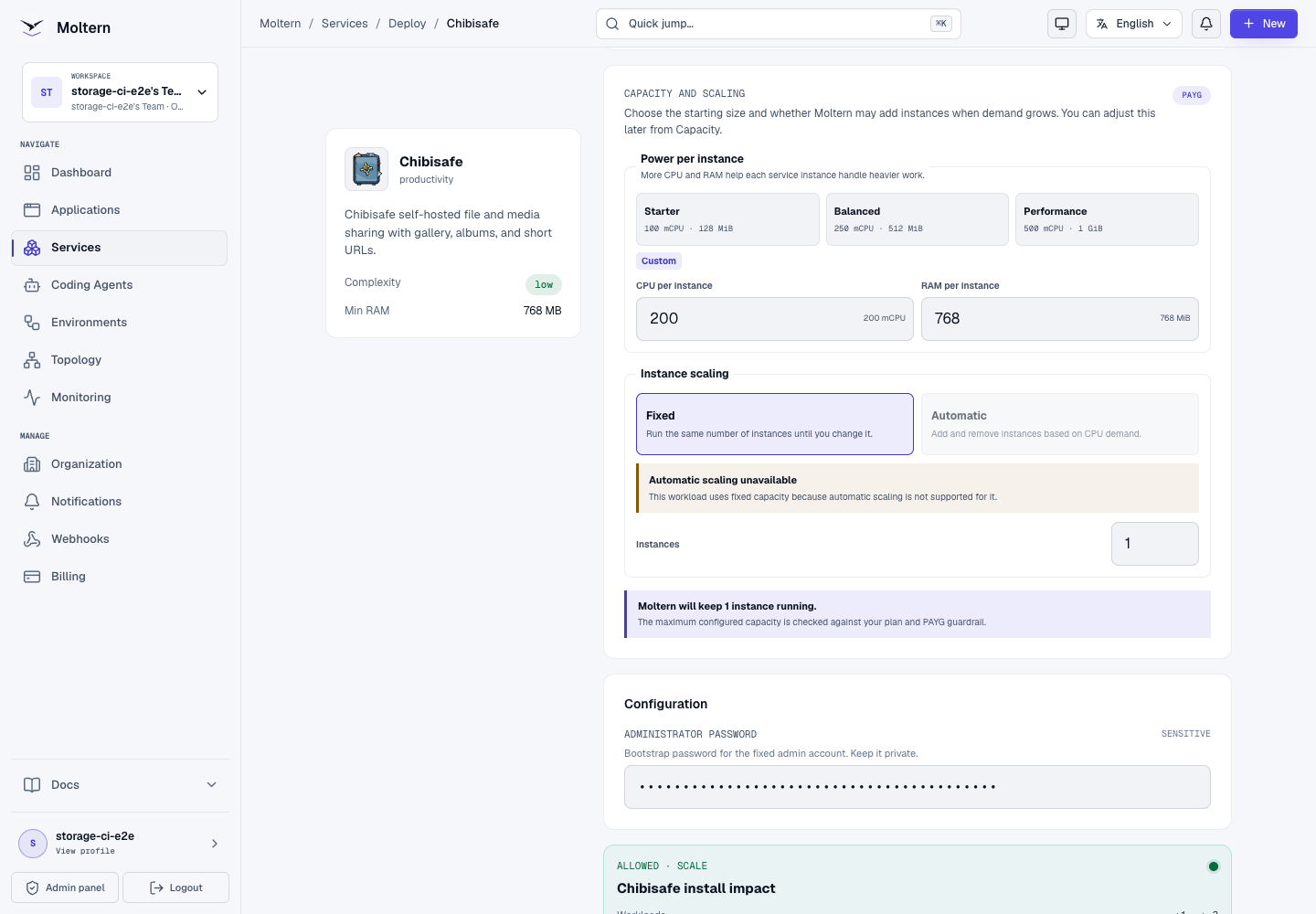Select the Custom power option
The image size is (1316, 914).
659,261
